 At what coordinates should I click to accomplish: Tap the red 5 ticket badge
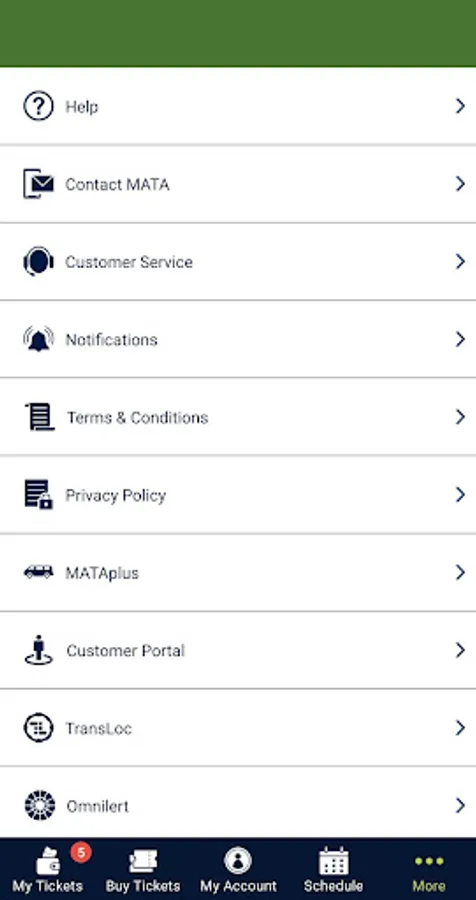point(81,853)
